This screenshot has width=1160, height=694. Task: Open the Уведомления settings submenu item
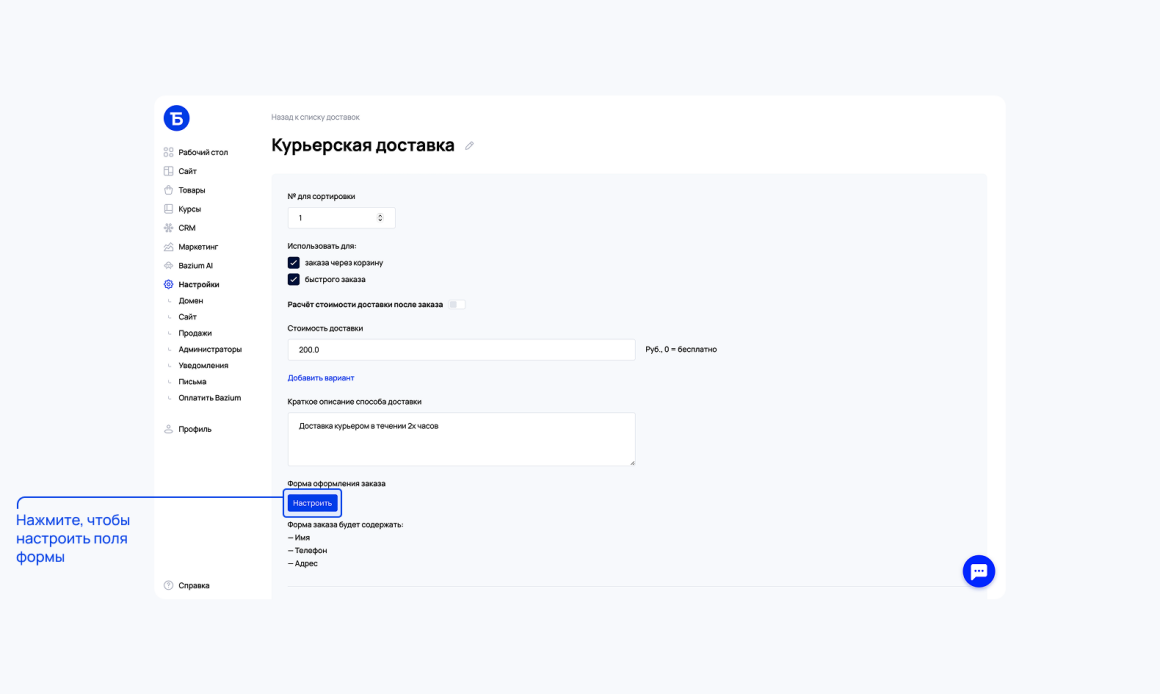pos(203,365)
